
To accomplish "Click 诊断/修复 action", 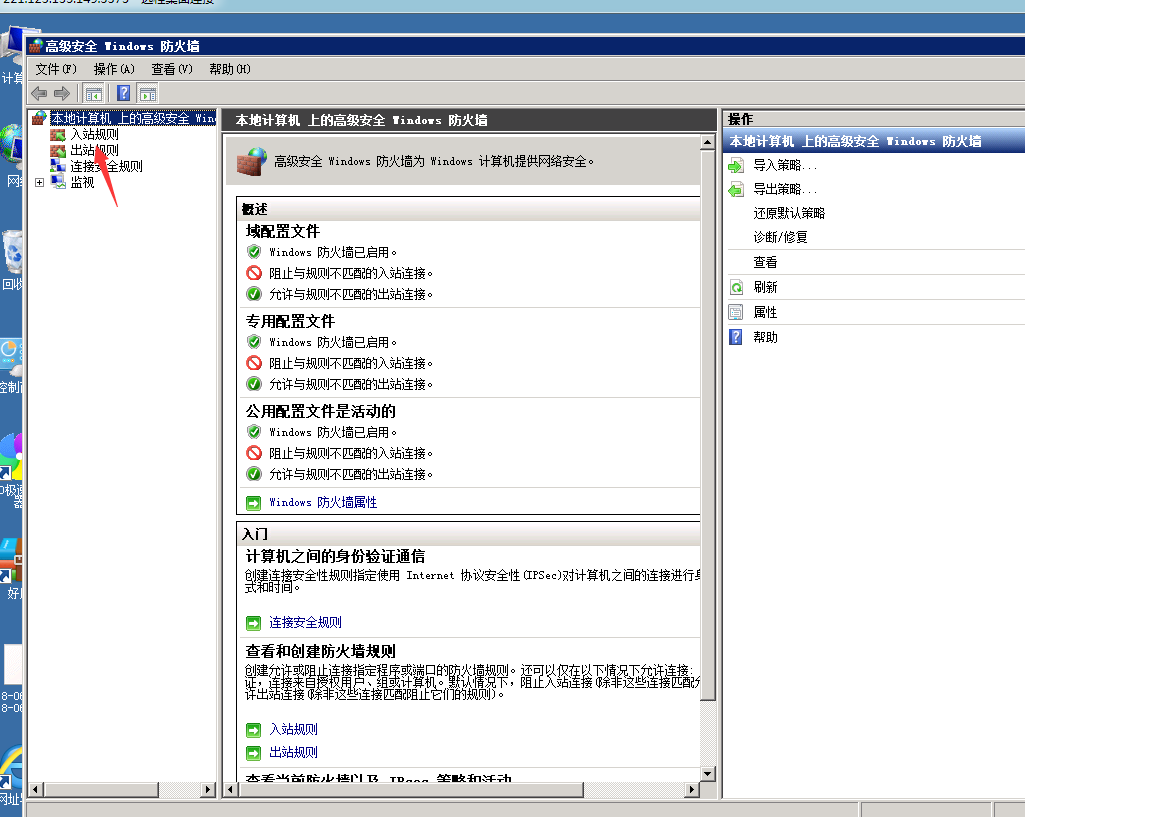I will 780,237.
